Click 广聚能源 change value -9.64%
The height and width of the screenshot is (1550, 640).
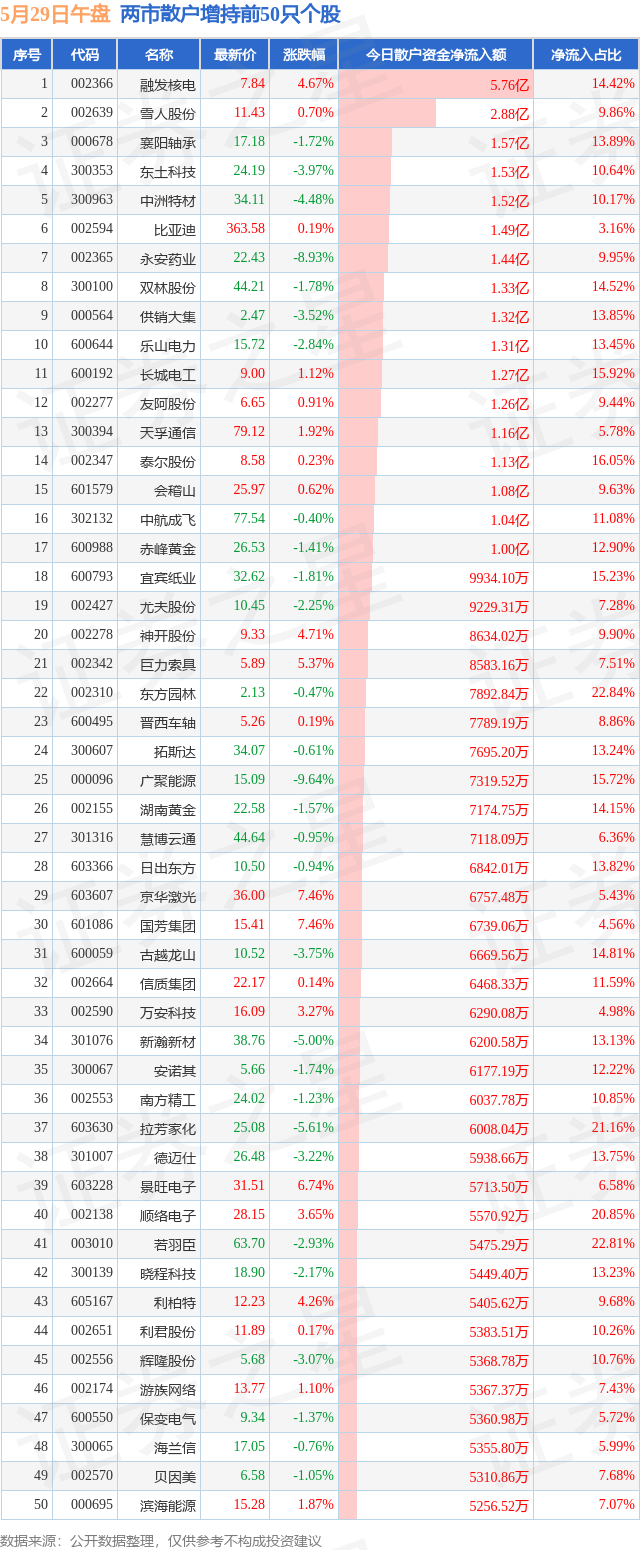(x=314, y=780)
